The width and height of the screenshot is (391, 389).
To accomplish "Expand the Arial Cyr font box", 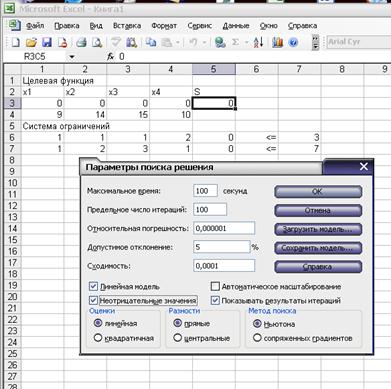I will click(359, 42).
